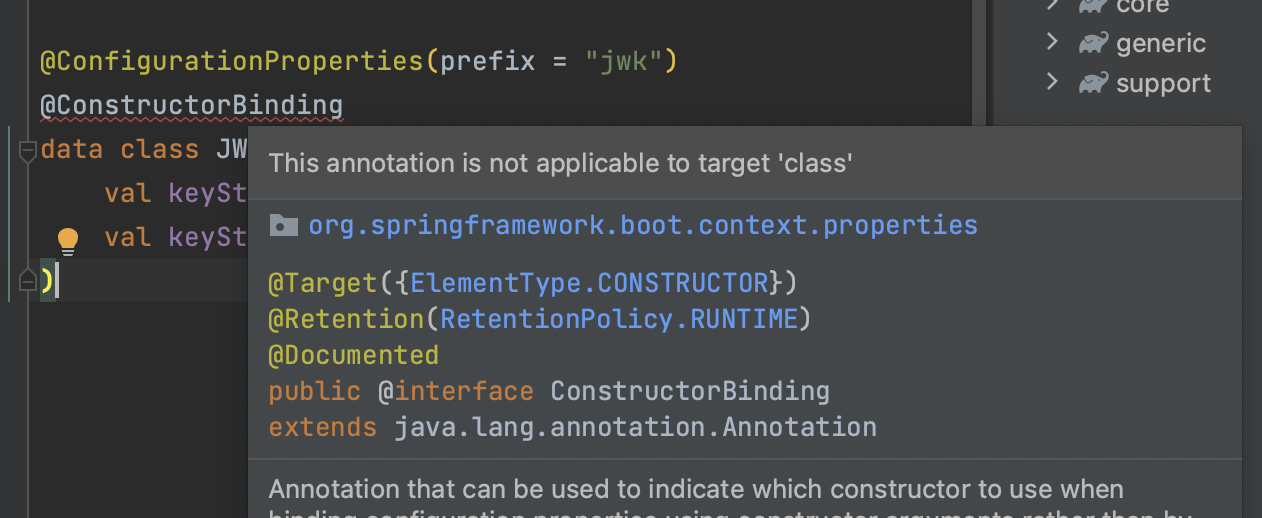The height and width of the screenshot is (518, 1262).
Task: Click the package folder icon in the tooltip
Action: [x=283, y=225]
